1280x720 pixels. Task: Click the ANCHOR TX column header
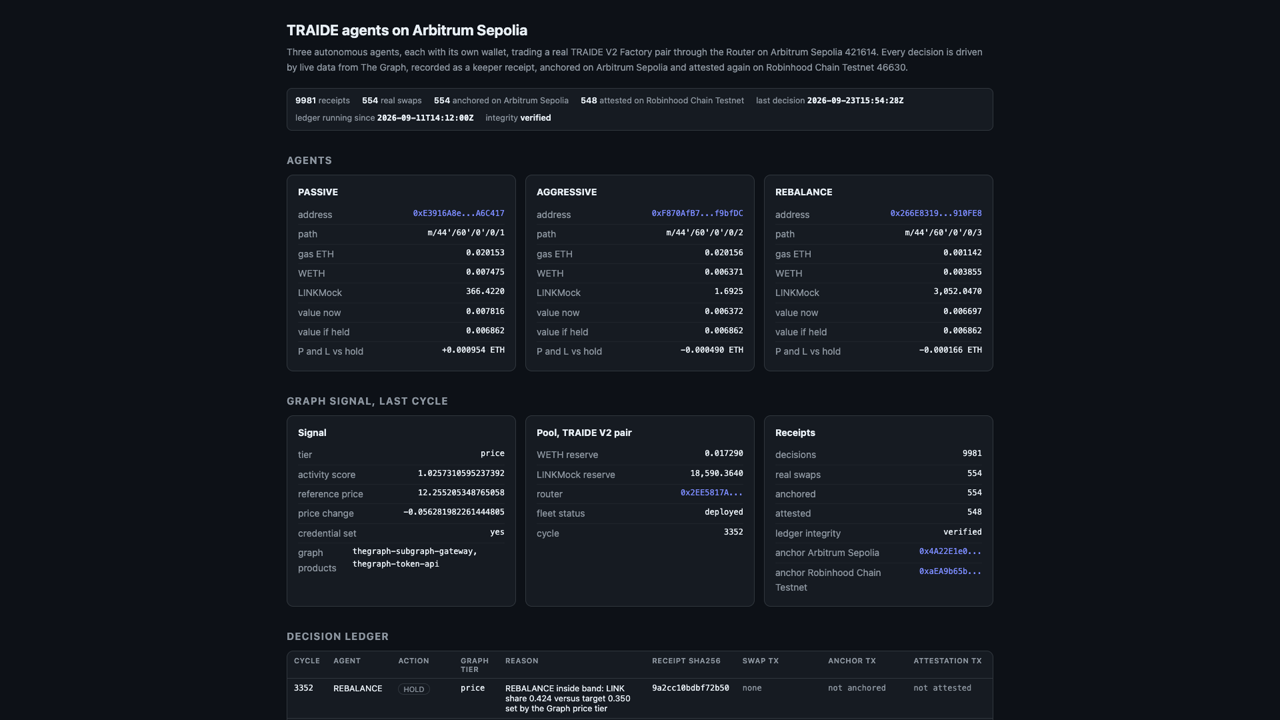852,661
